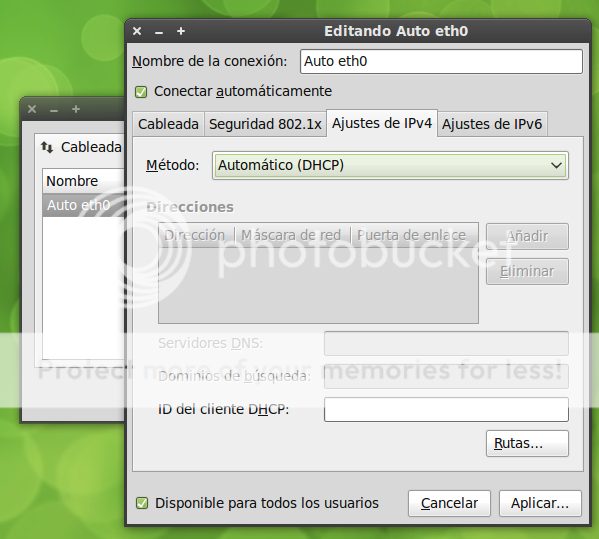Minimize the Editando Auto eth0 dialog
Image resolution: width=599 pixels, height=539 pixels.
pos(159,32)
